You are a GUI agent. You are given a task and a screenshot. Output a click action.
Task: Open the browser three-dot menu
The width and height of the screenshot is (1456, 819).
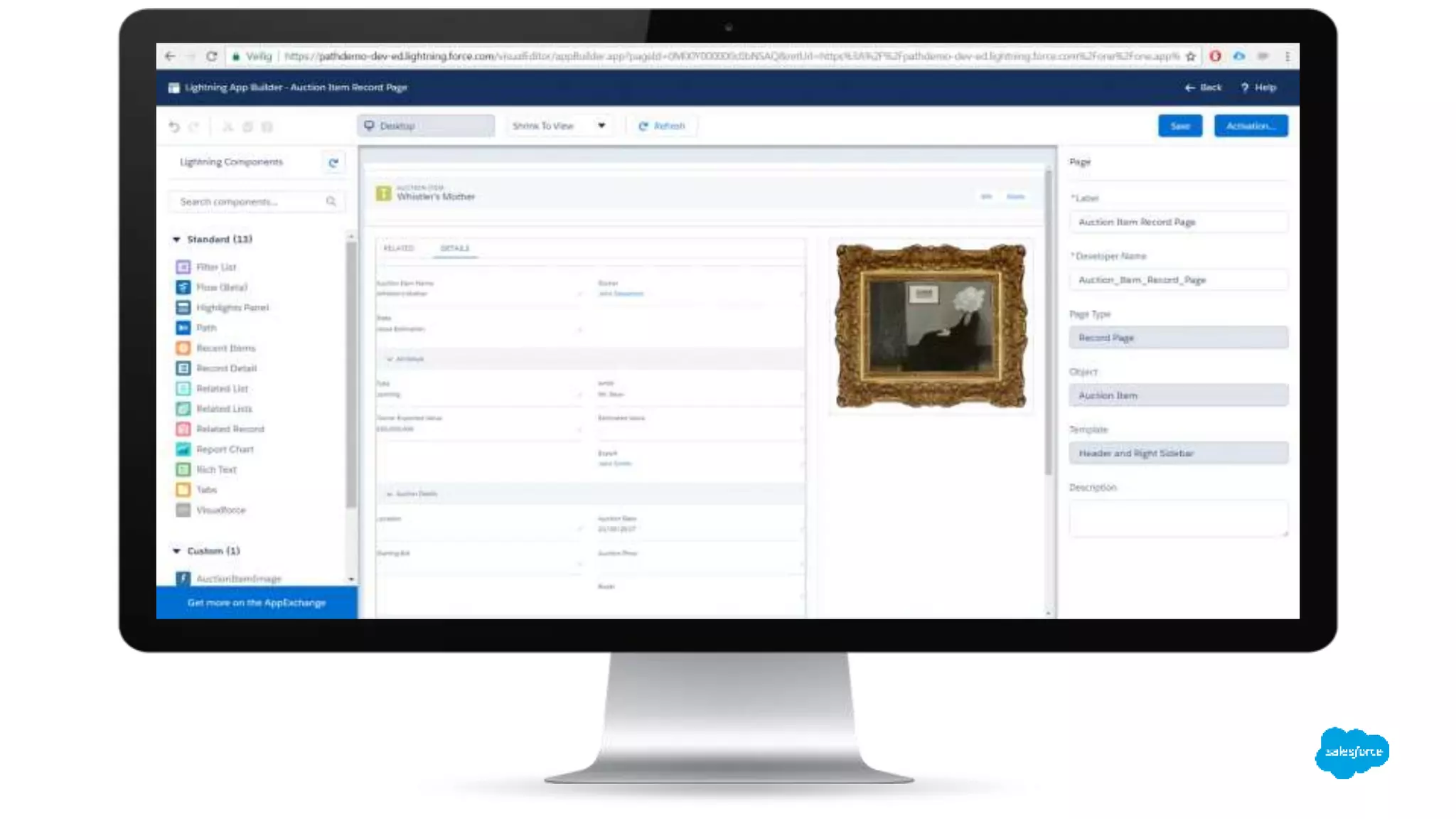(1288, 56)
